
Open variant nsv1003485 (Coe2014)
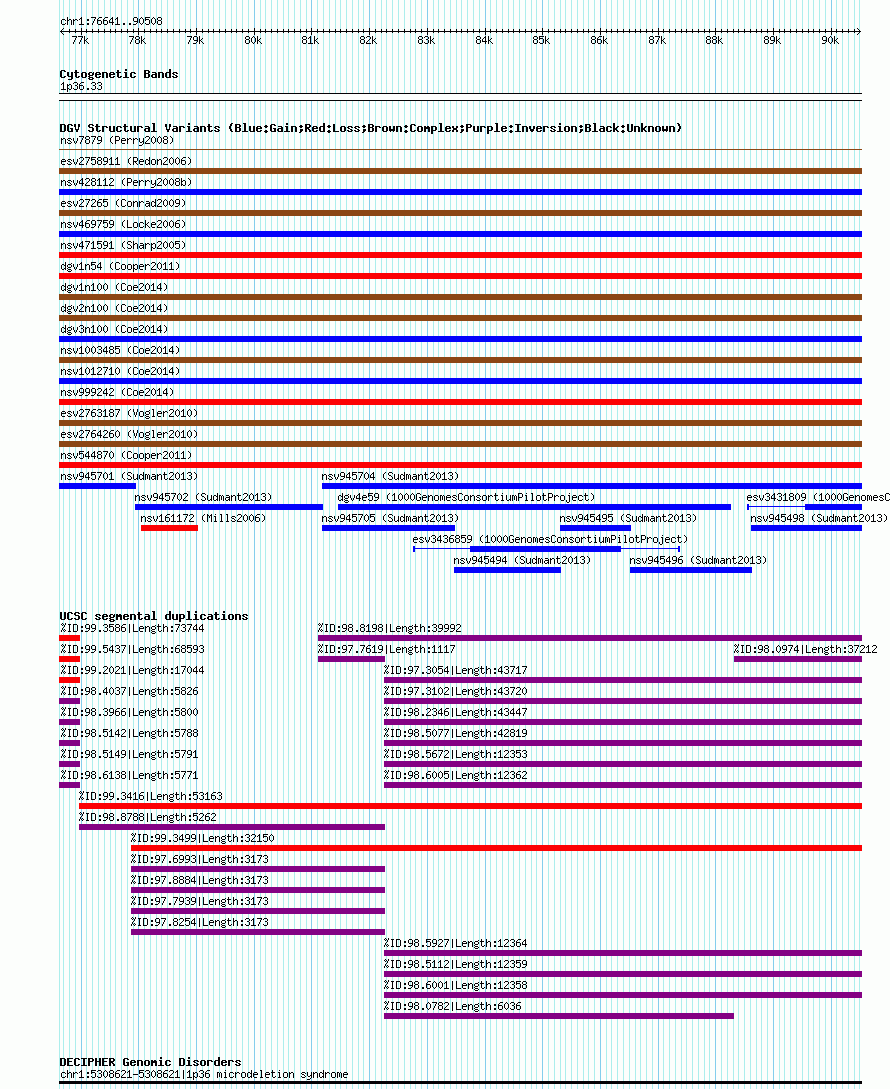[x=120, y=350]
